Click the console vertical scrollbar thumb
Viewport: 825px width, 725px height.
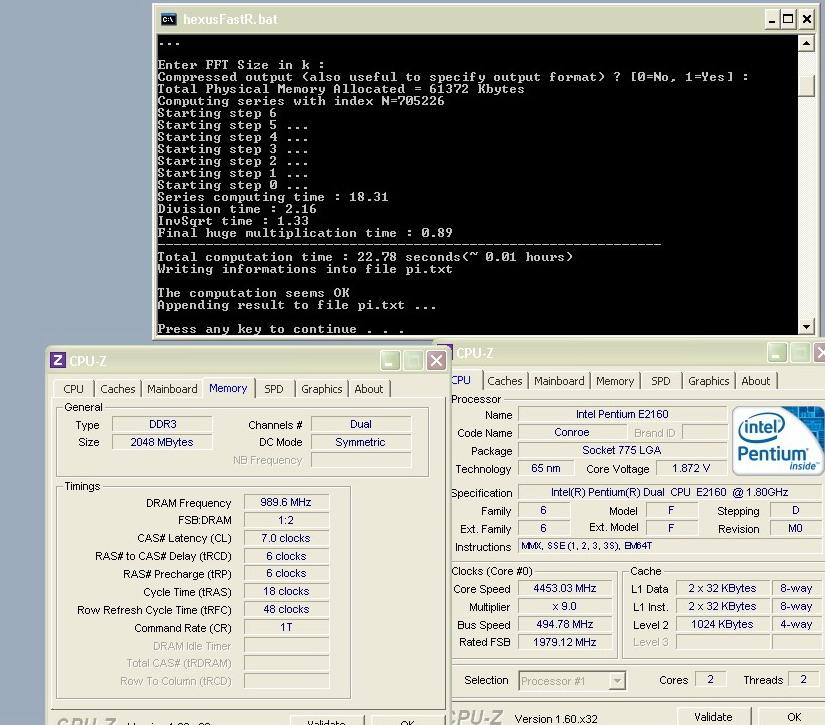(x=806, y=86)
